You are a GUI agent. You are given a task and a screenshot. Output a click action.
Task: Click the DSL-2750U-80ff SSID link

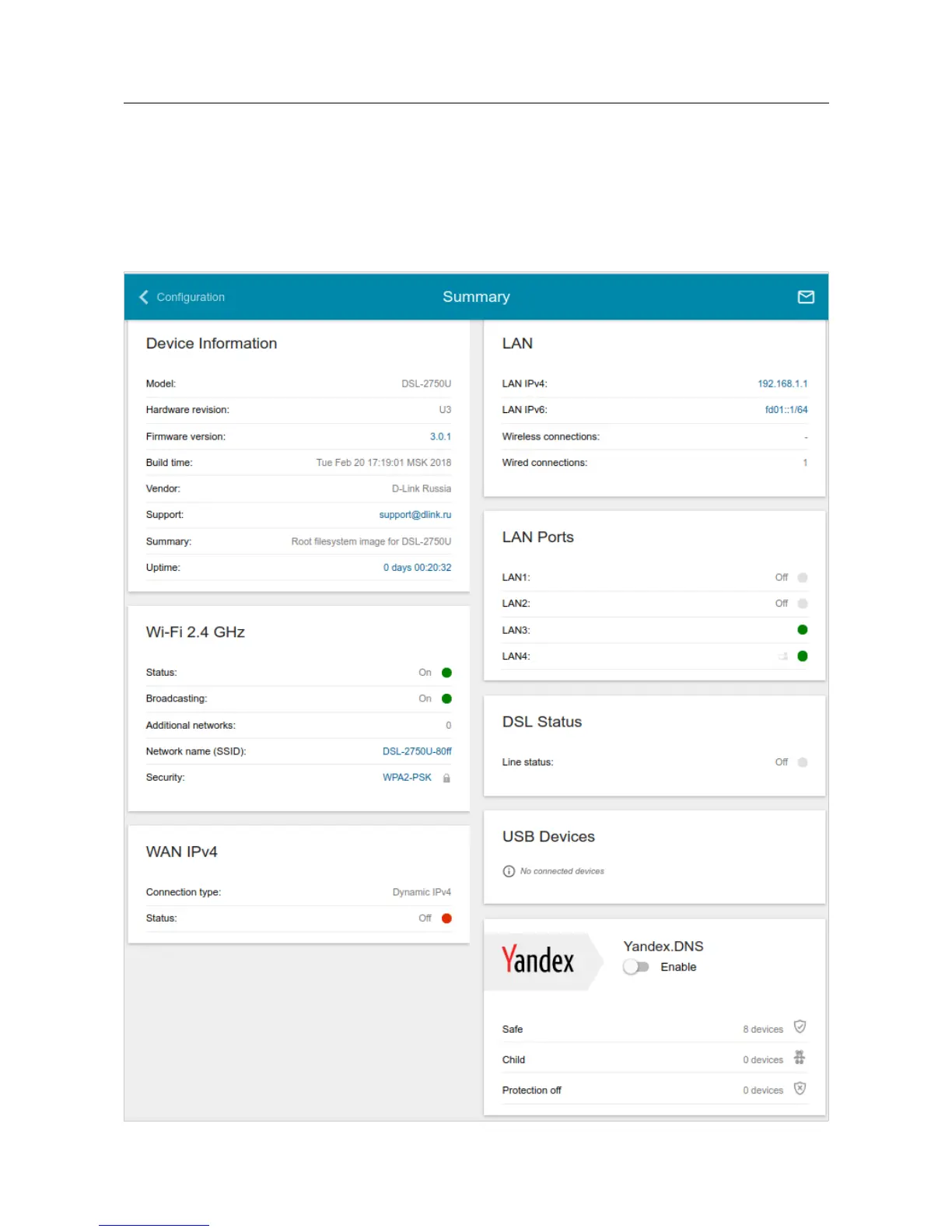point(417,751)
